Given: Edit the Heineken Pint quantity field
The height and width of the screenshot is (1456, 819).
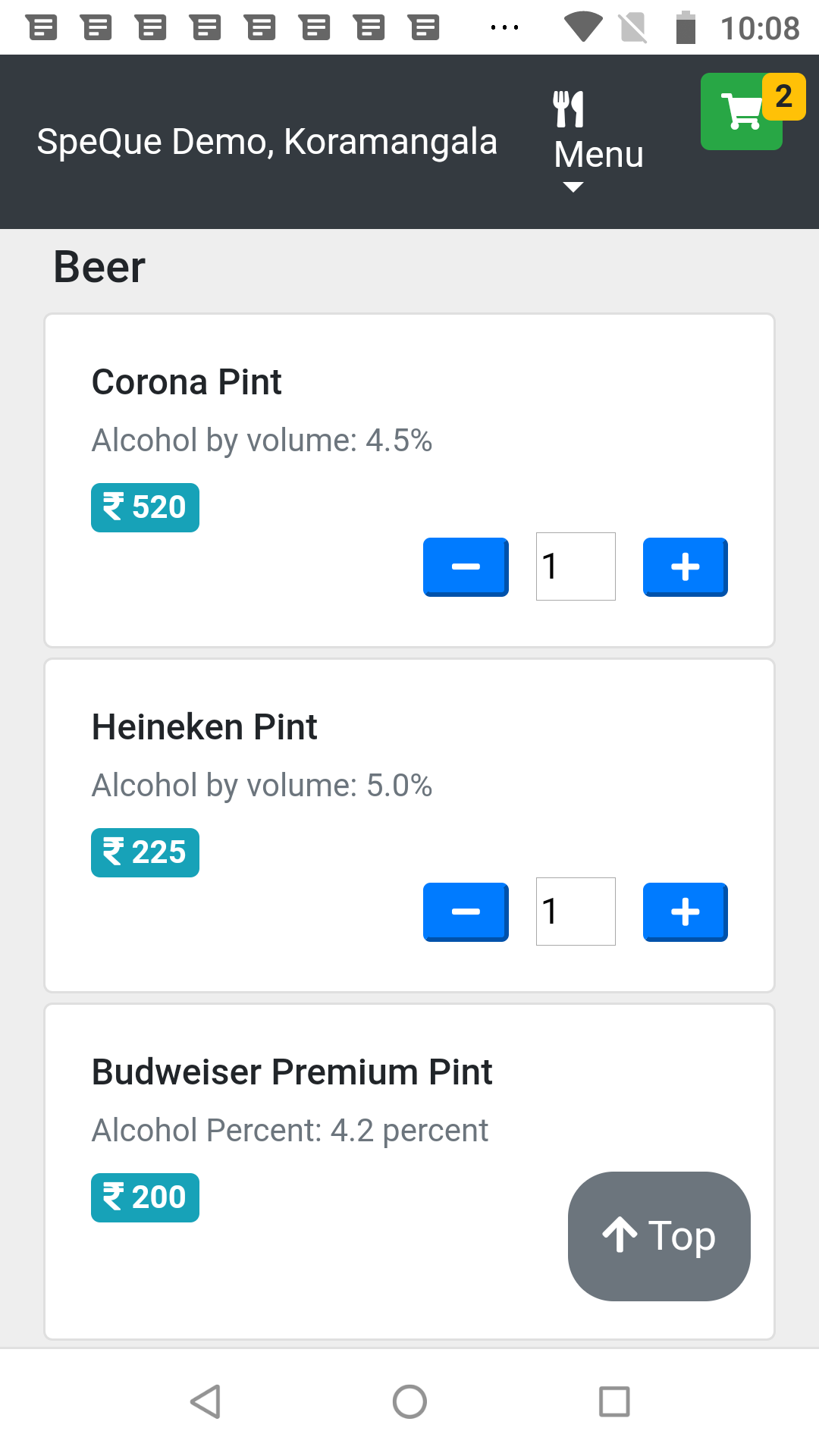Looking at the screenshot, I should 576,912.
